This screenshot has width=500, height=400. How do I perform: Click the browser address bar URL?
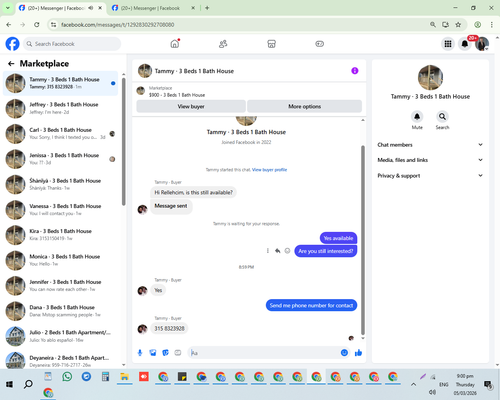tap(118, 25)
